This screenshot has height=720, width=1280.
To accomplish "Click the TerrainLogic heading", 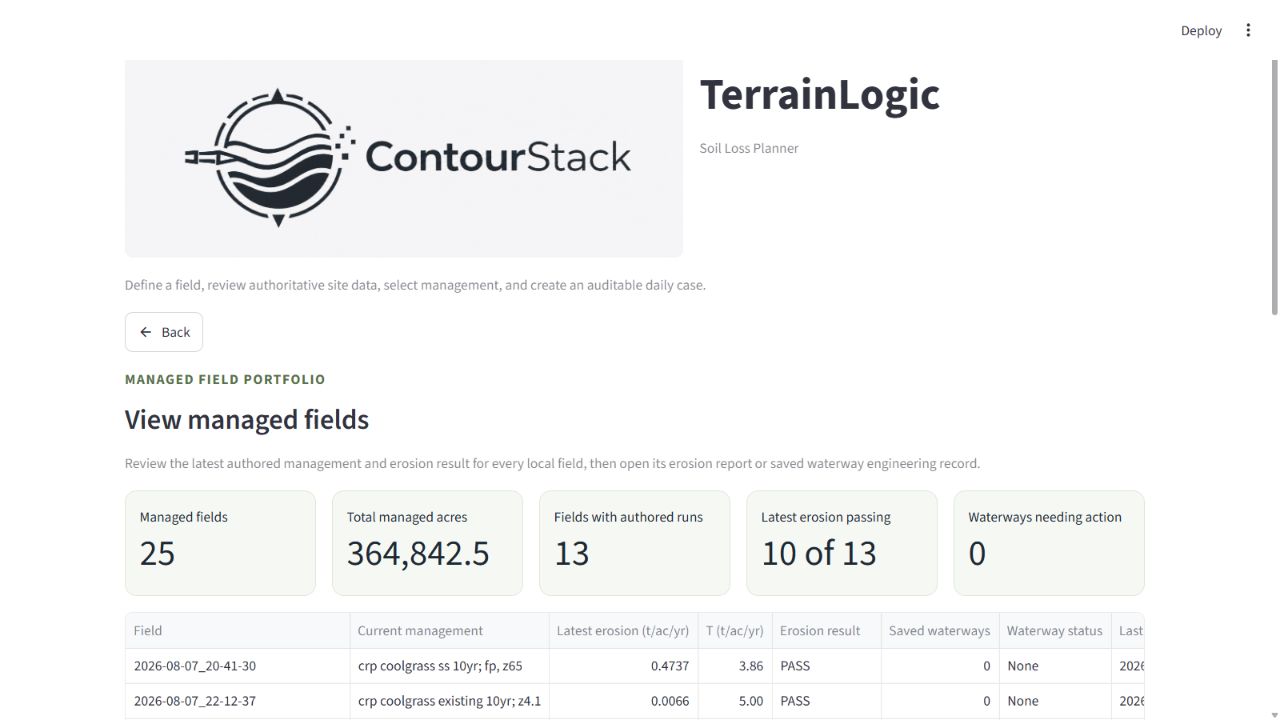I will click(820, 94).
